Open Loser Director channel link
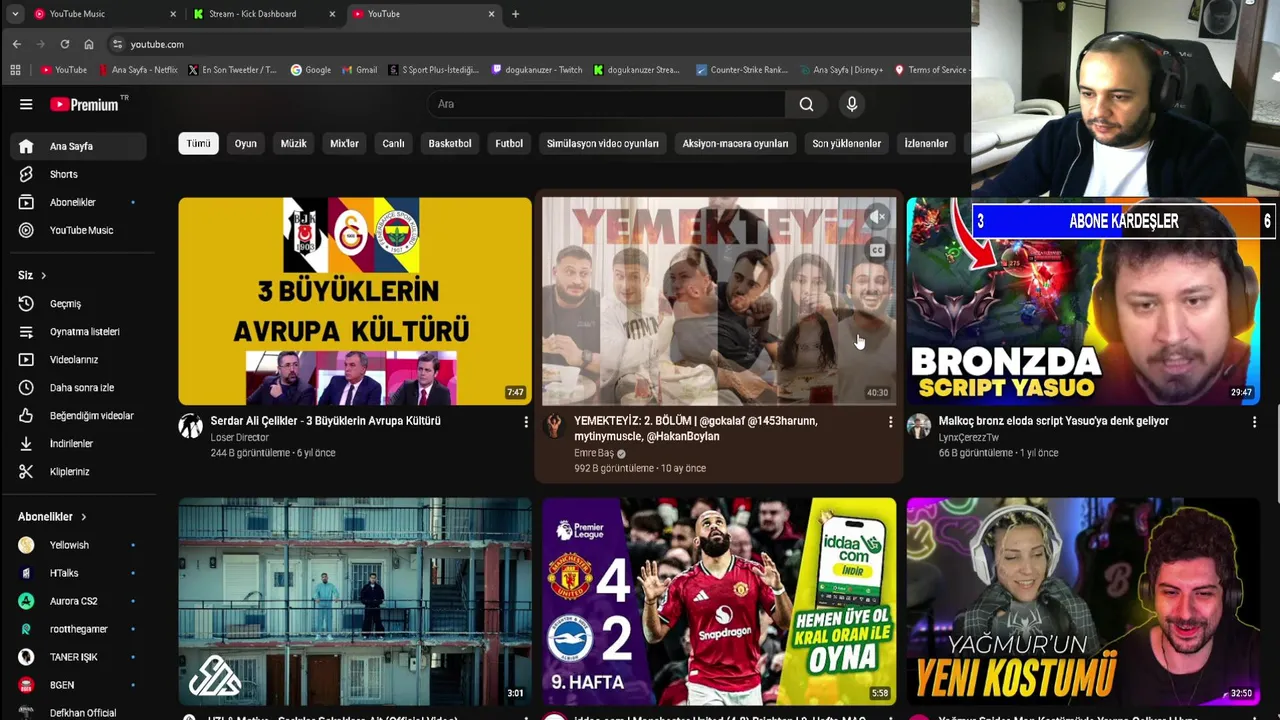 point(239,437)
